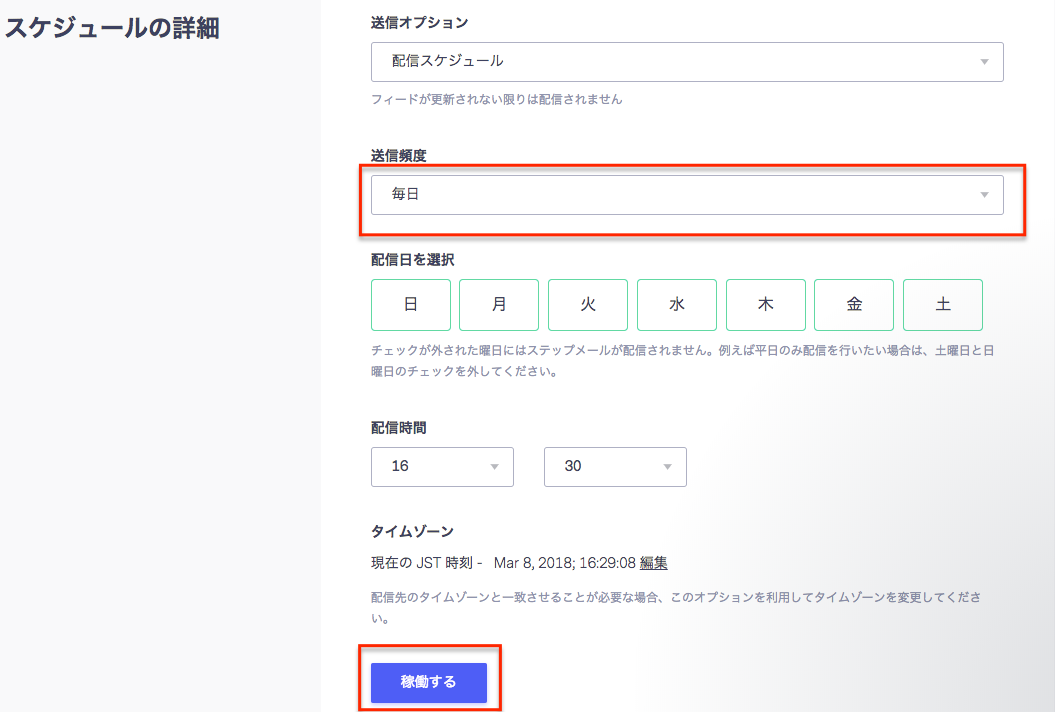Open the delivery minute dropdown showing 30

coord(615,466)
